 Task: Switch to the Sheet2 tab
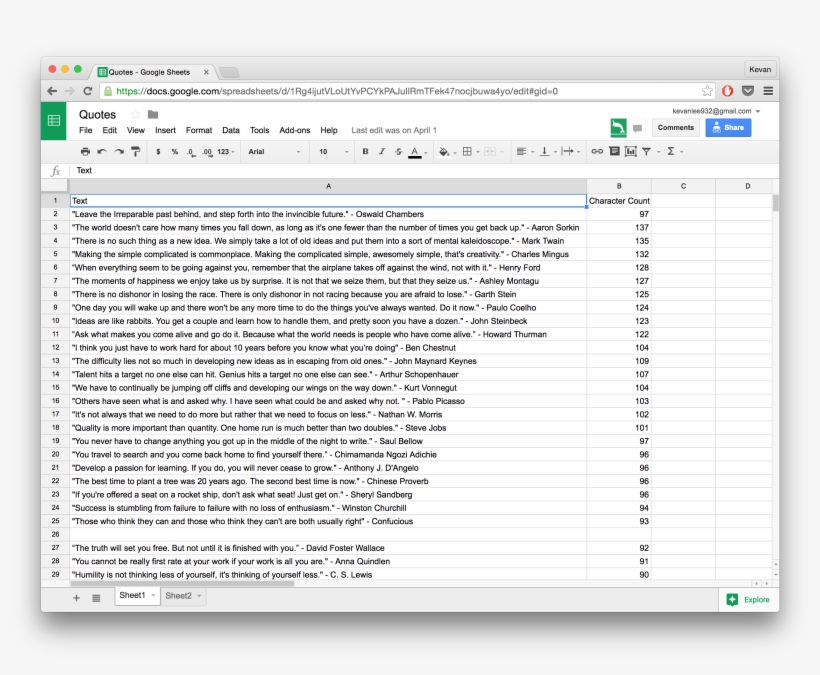(179, 596)
